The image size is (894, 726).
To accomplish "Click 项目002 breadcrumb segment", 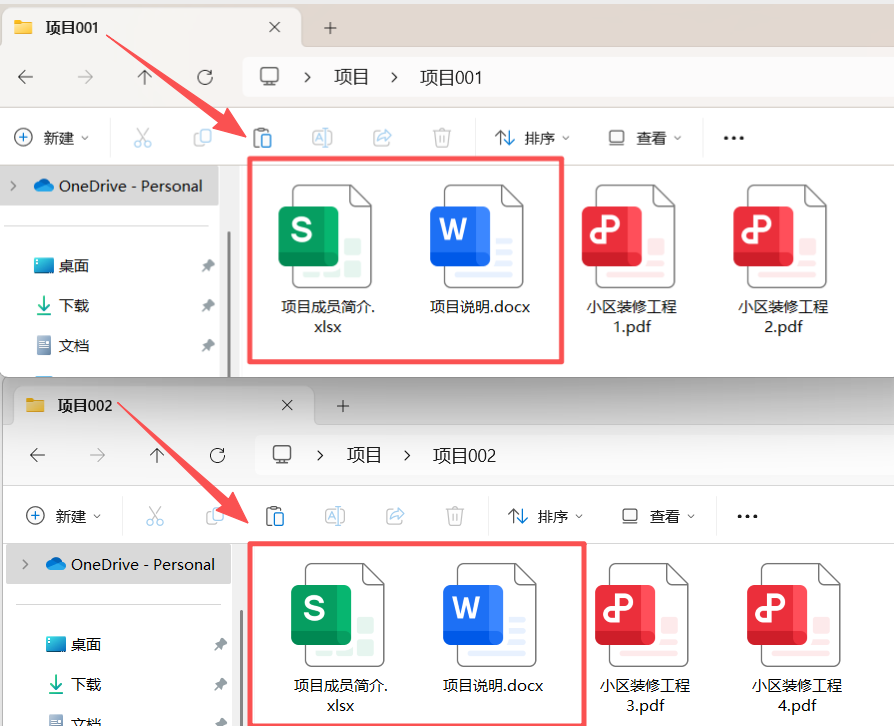I will pyautogui.click(x=464, y=456).
